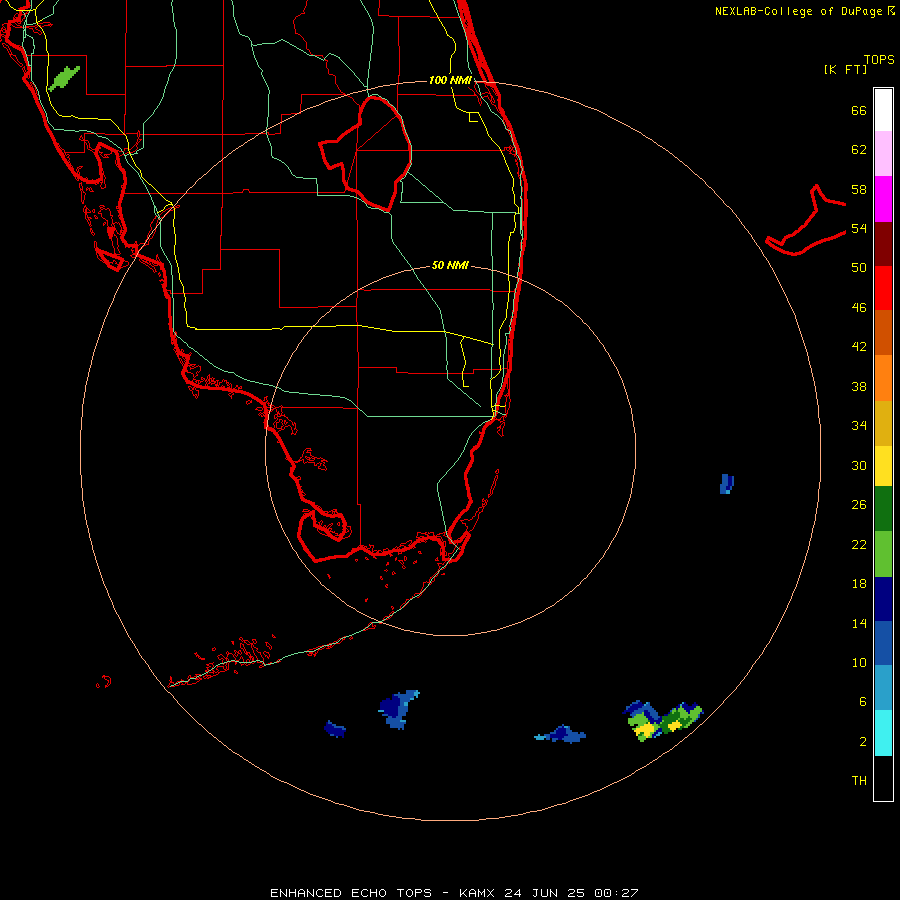
Task: Select the TOPS legend heading
Action: (879, 60)
